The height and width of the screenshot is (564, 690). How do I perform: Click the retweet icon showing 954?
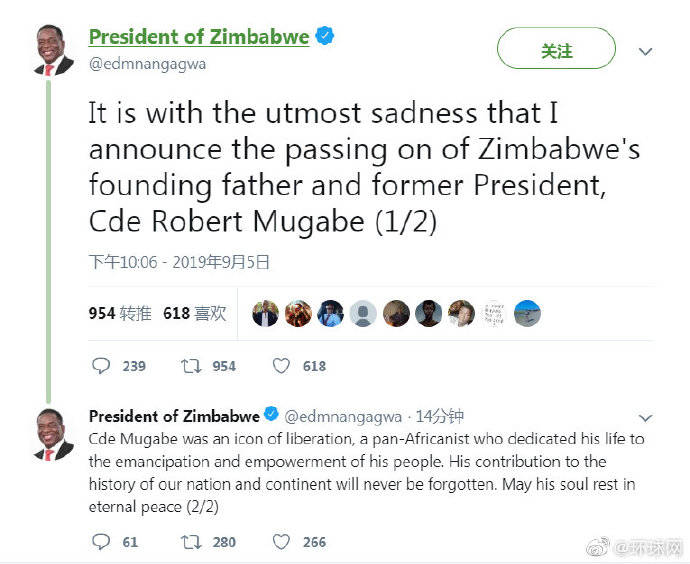190,366
